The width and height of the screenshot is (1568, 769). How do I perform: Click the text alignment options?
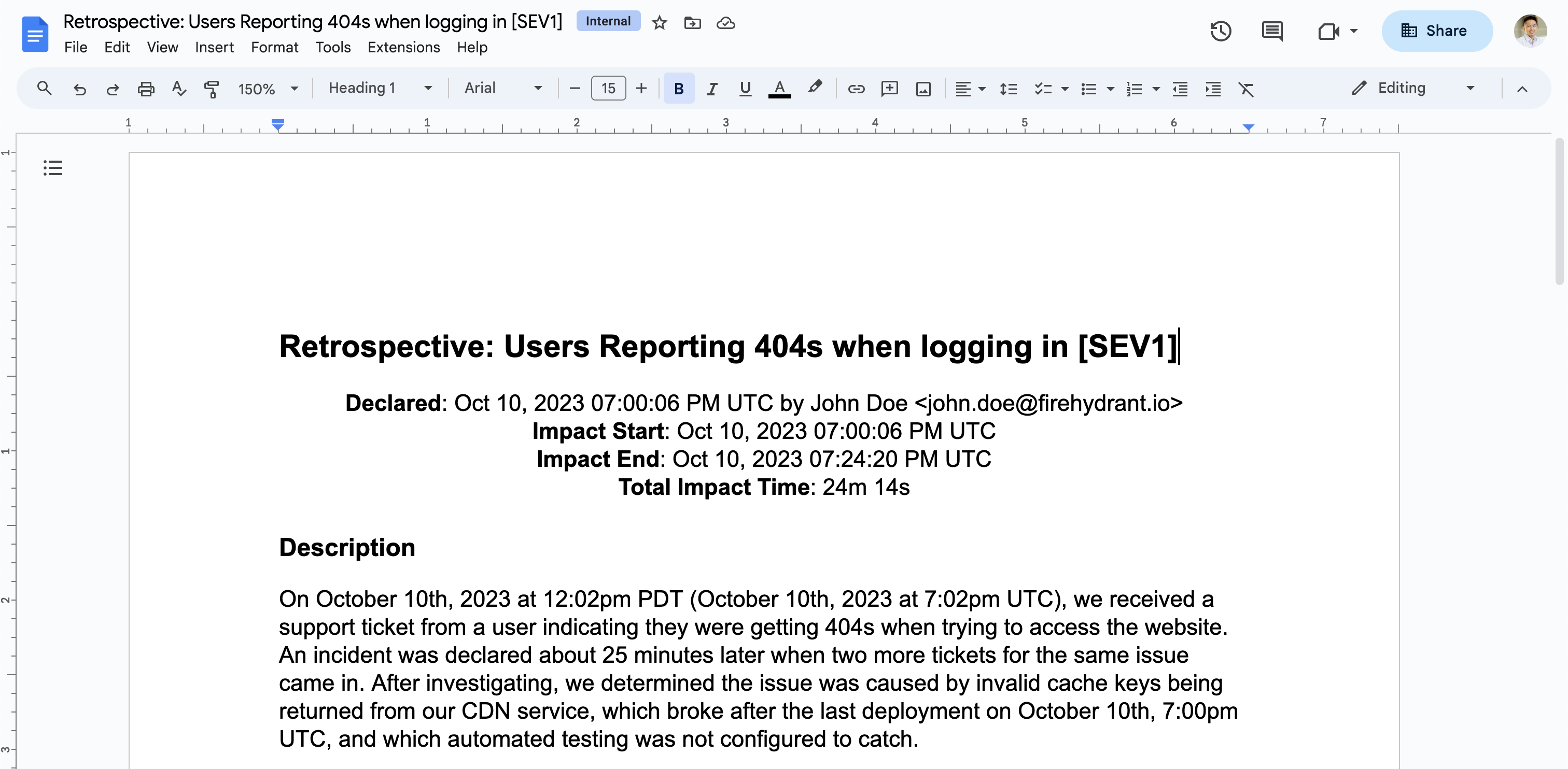pos(968,88)
